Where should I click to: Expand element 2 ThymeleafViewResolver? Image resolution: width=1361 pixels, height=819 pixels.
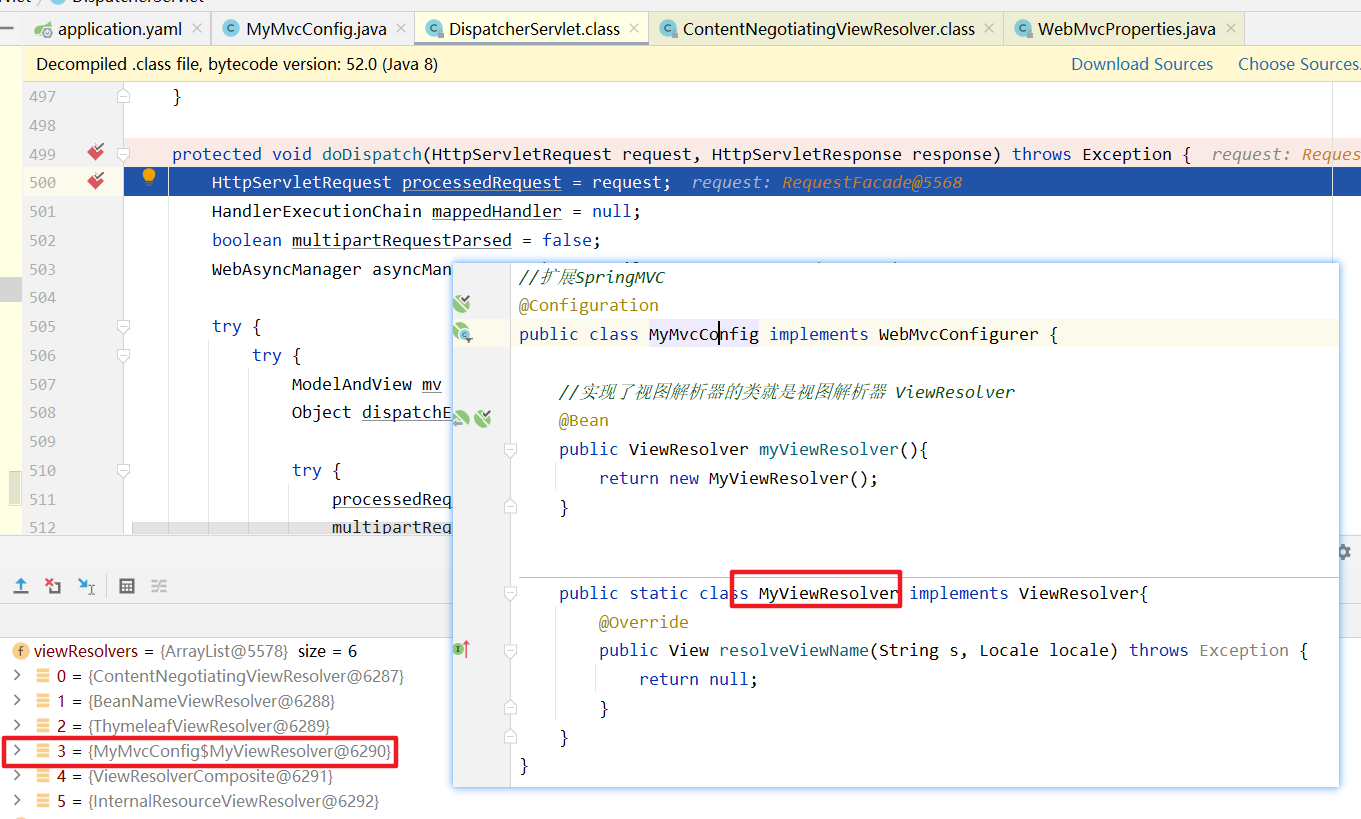coord(16,725)
